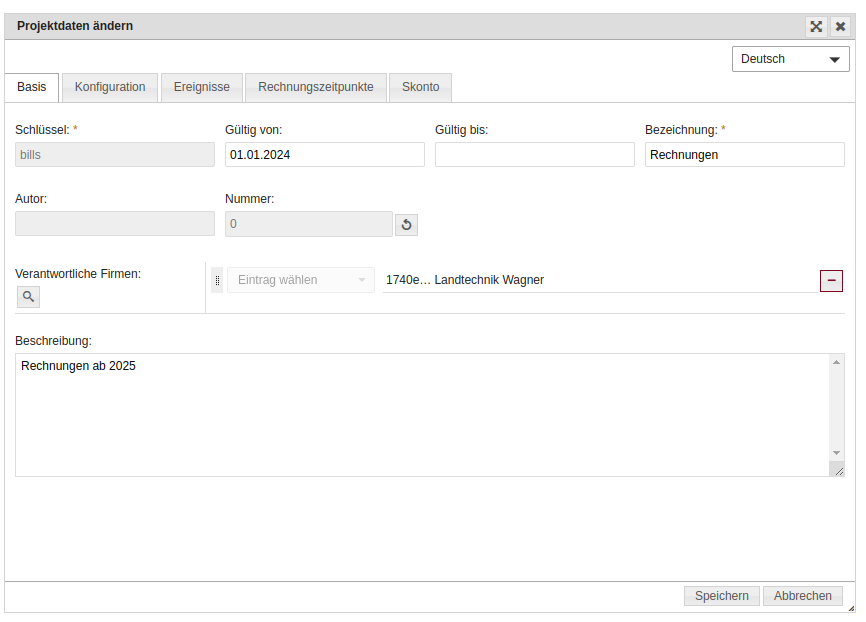Image resolution: width=866 pixels, height=622 pixels.
Task: Switch to the Konfiguration tab
Action: coord(110,87)
